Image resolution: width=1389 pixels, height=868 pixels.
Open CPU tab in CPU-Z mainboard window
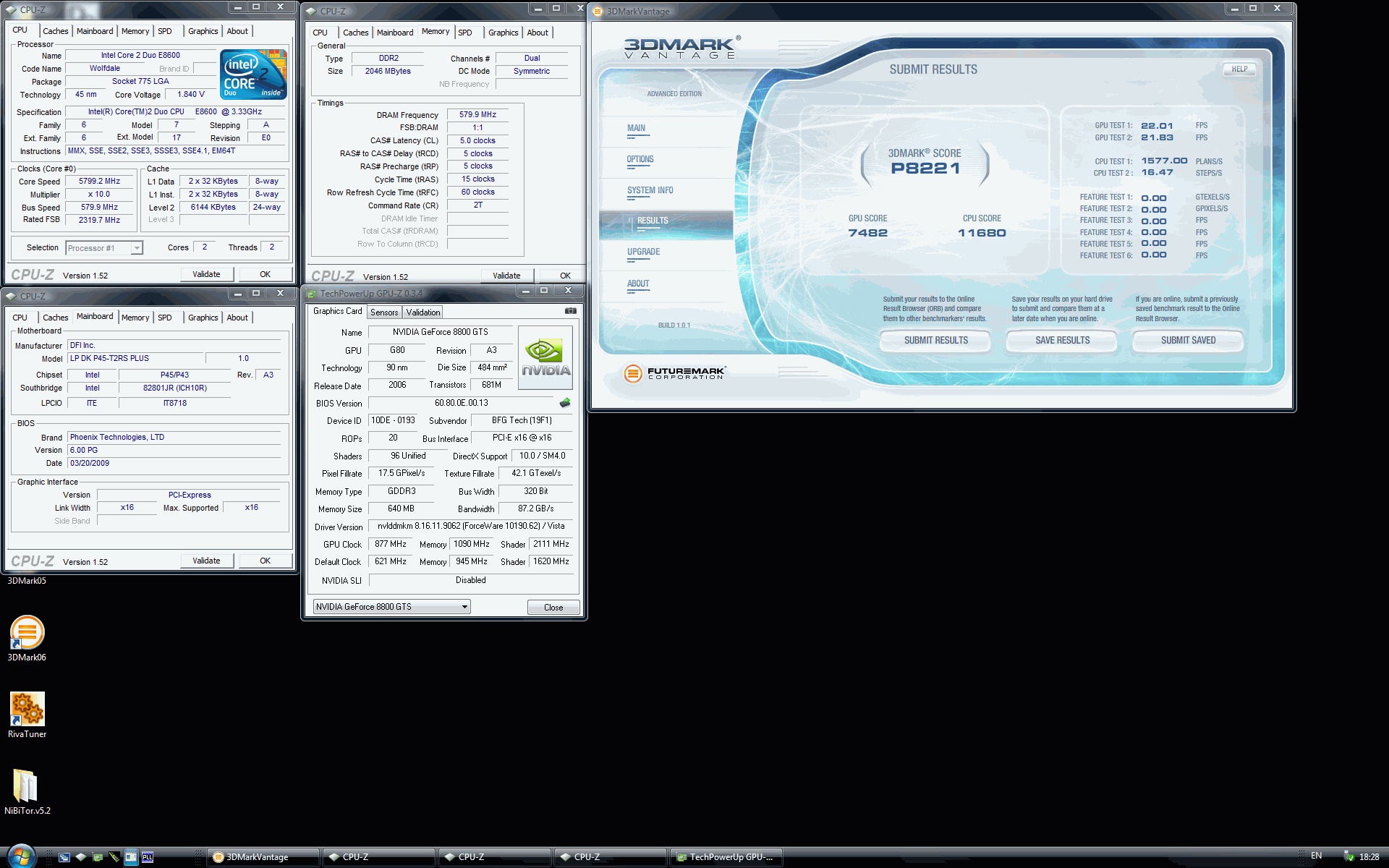(20, 318)
